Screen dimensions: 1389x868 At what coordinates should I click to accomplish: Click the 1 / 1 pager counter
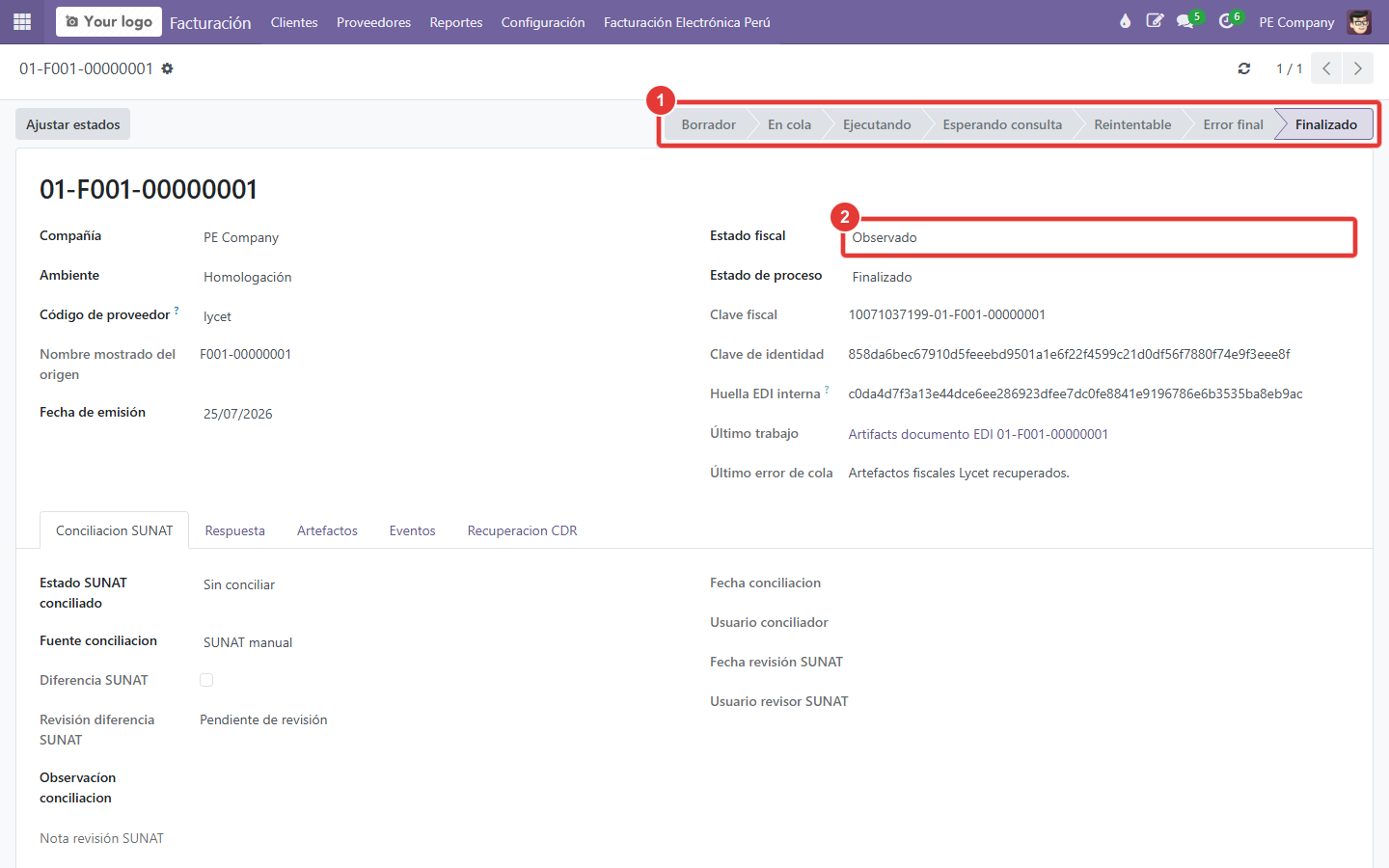(x=1289, y=68)
